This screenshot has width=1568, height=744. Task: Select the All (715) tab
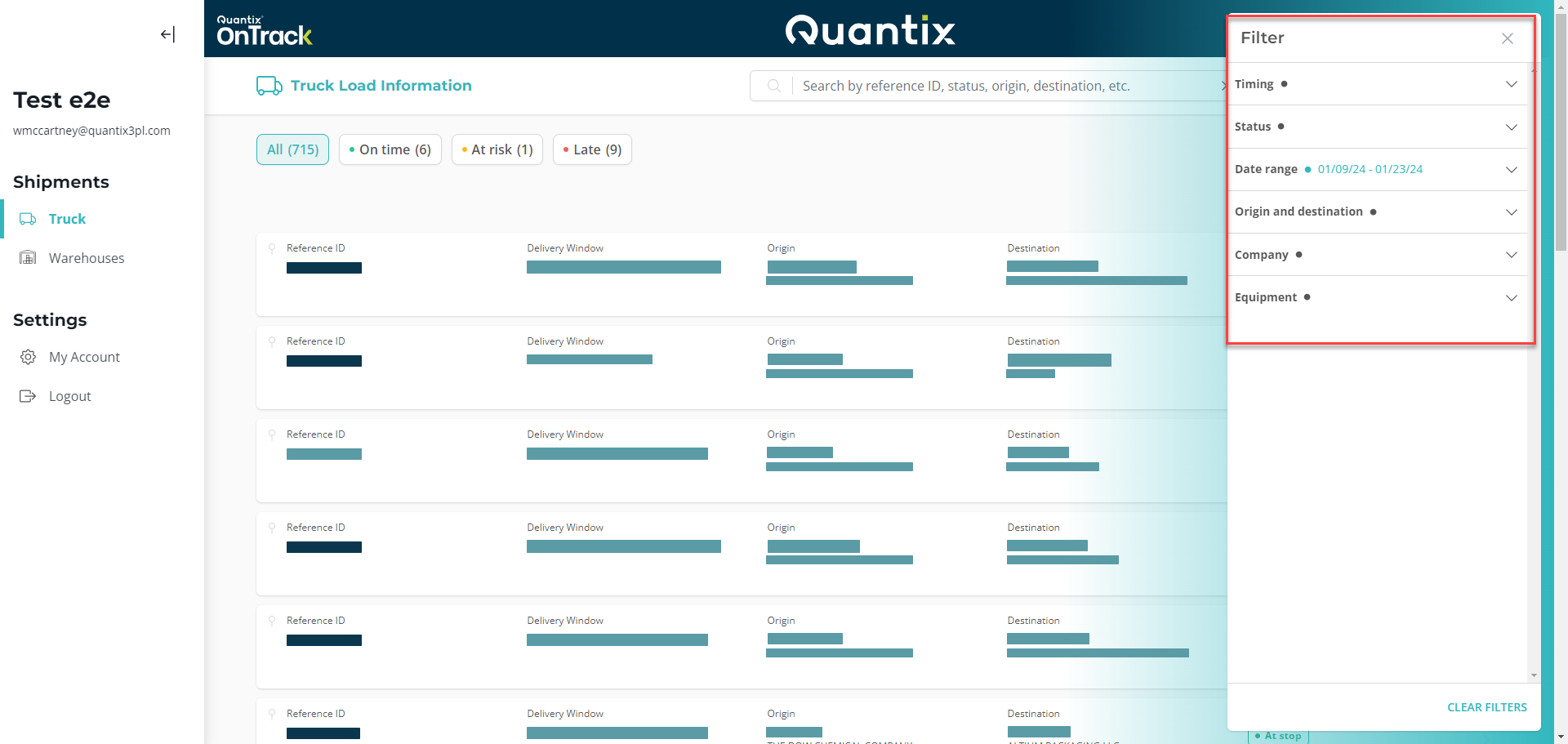292,149
